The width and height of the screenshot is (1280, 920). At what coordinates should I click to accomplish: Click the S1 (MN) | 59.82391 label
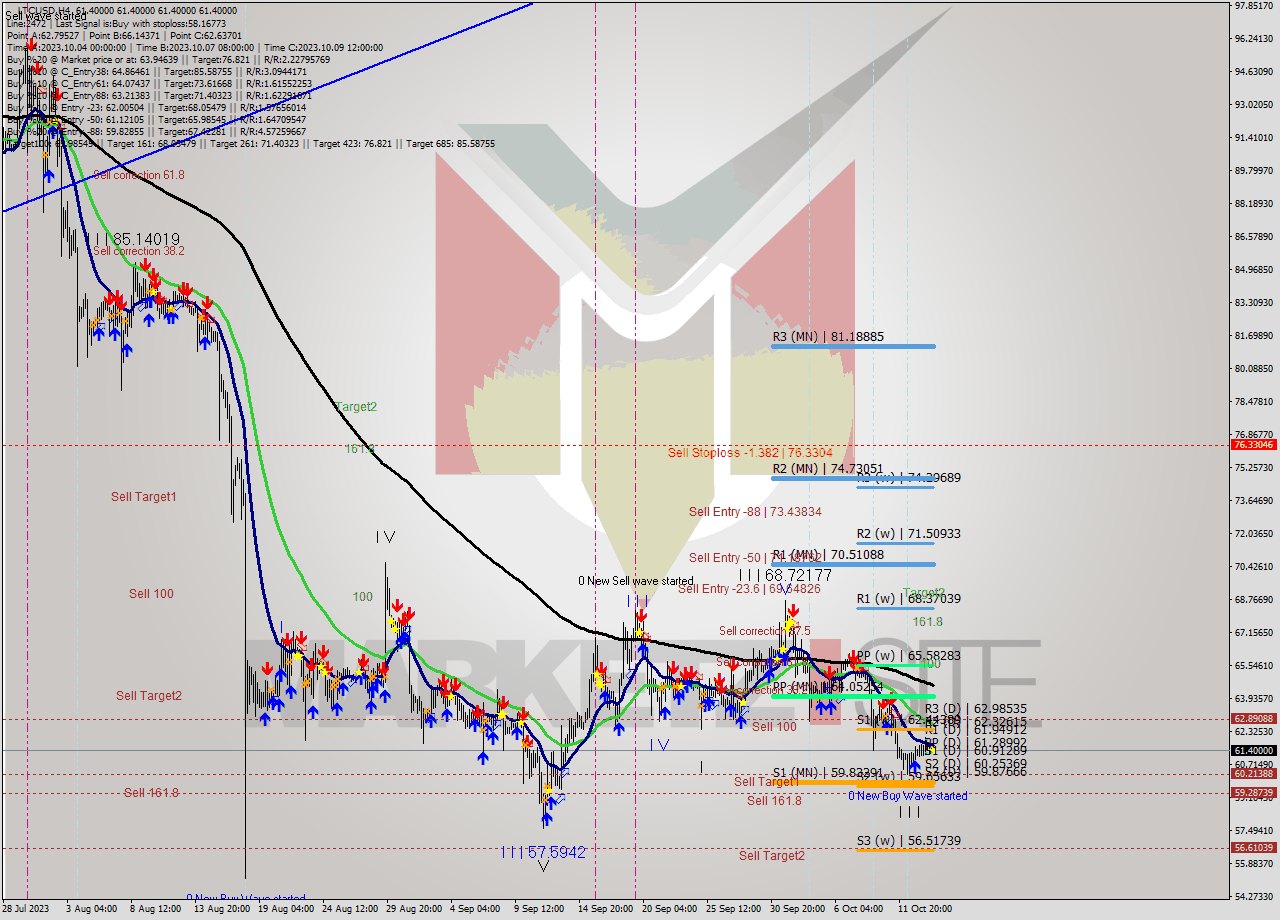coord(827,772)
